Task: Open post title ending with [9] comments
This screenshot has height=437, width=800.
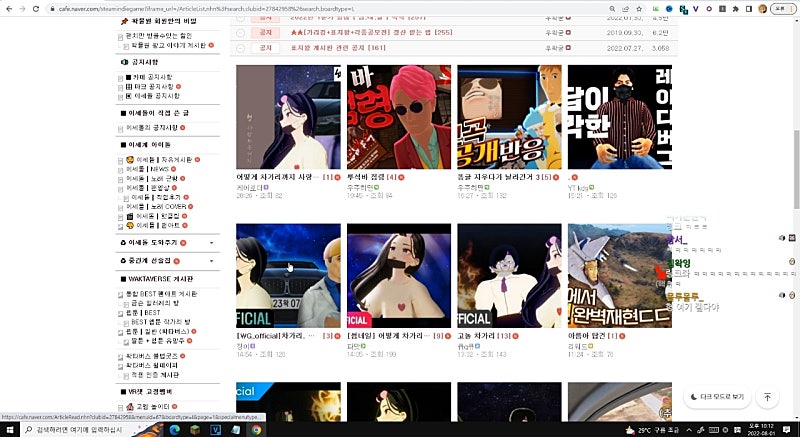Action: click(390, 336)
